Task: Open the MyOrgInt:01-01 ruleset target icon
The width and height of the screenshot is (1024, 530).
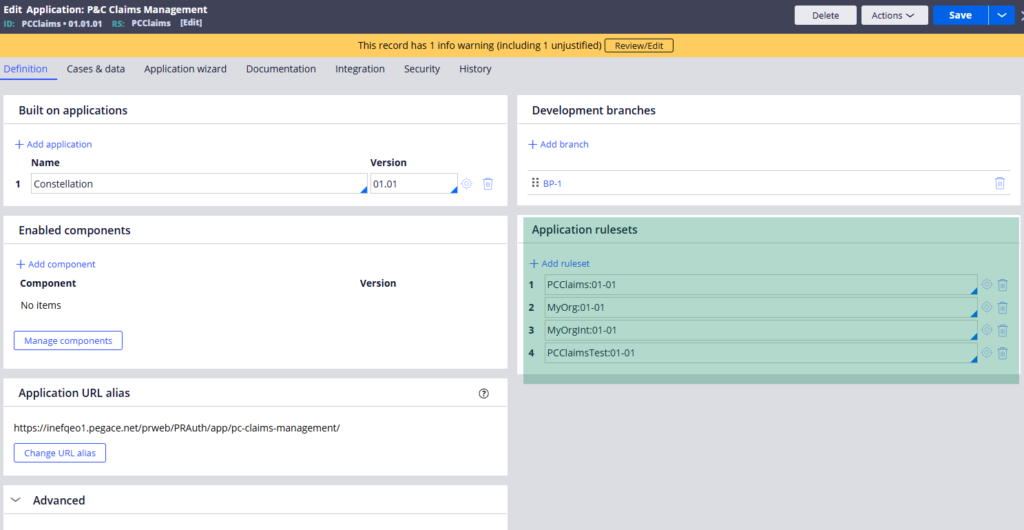Action: [x=987, y=330]
